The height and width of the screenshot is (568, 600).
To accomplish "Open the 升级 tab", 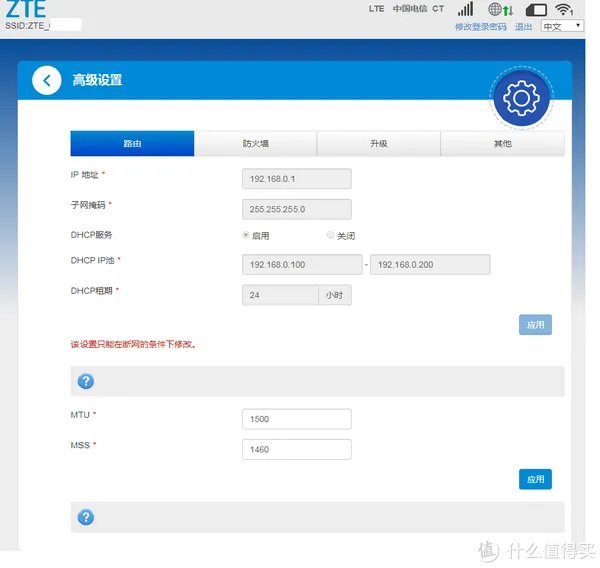I will click(x=378, y=144).
